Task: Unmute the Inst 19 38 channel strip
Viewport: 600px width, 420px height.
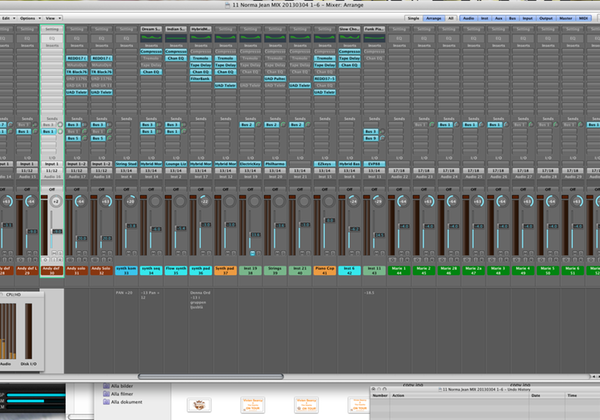Action: pyautogui.click(x=252, y=253)
